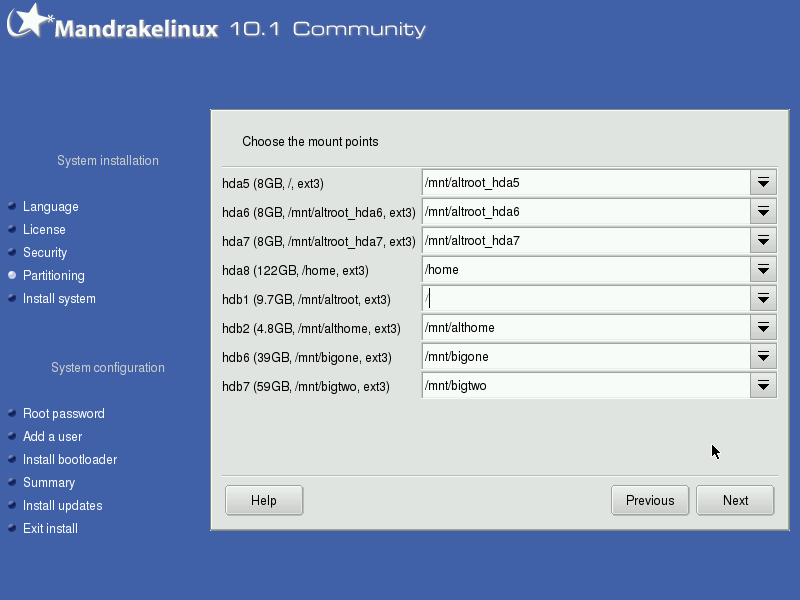
Task: Click the /mnt/althome mount point field
Action: click(x=586, y=328)
